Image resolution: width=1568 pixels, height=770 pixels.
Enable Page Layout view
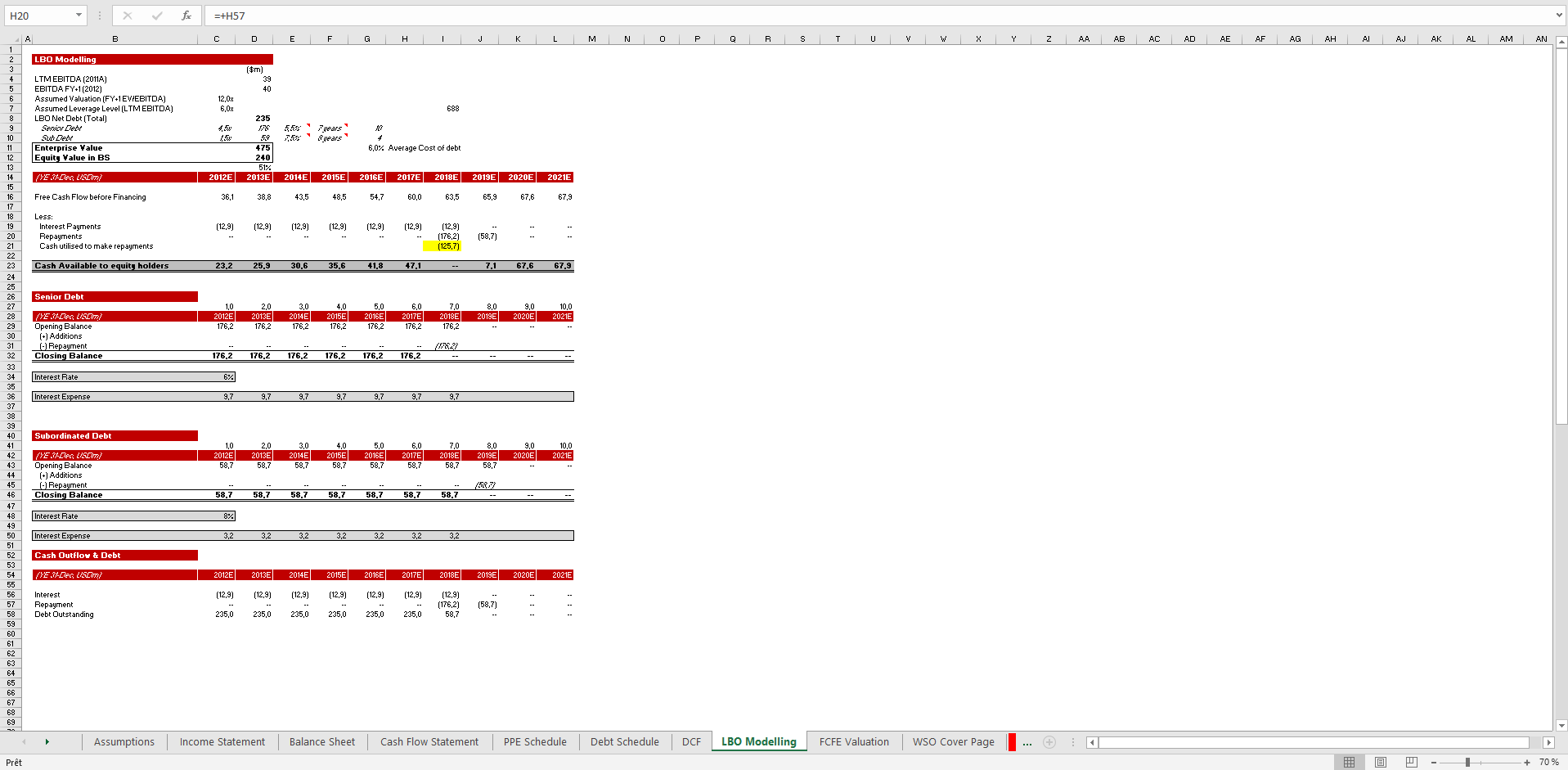(1380, 762)
